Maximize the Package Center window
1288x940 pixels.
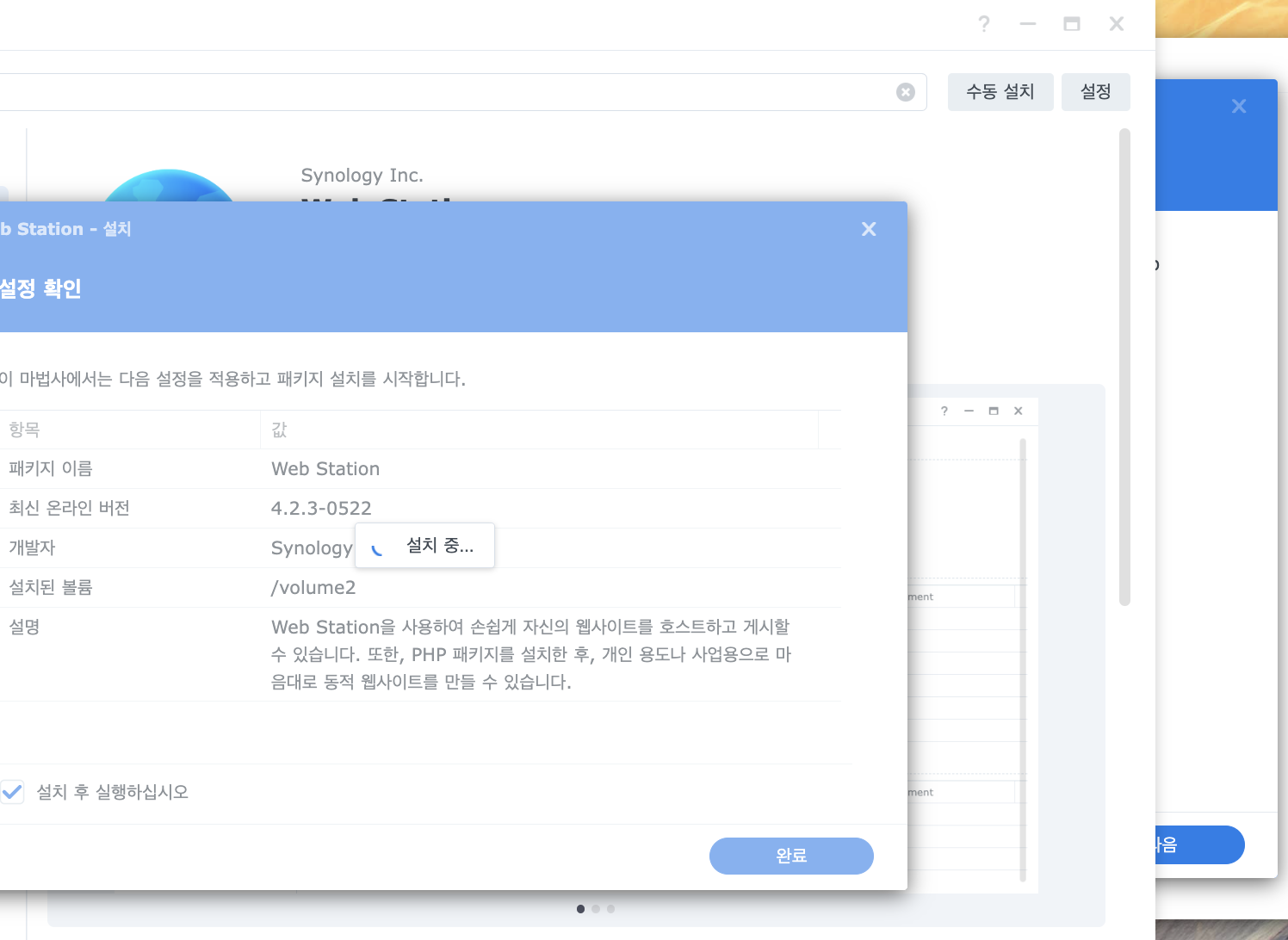click(x=1072, y=24)
